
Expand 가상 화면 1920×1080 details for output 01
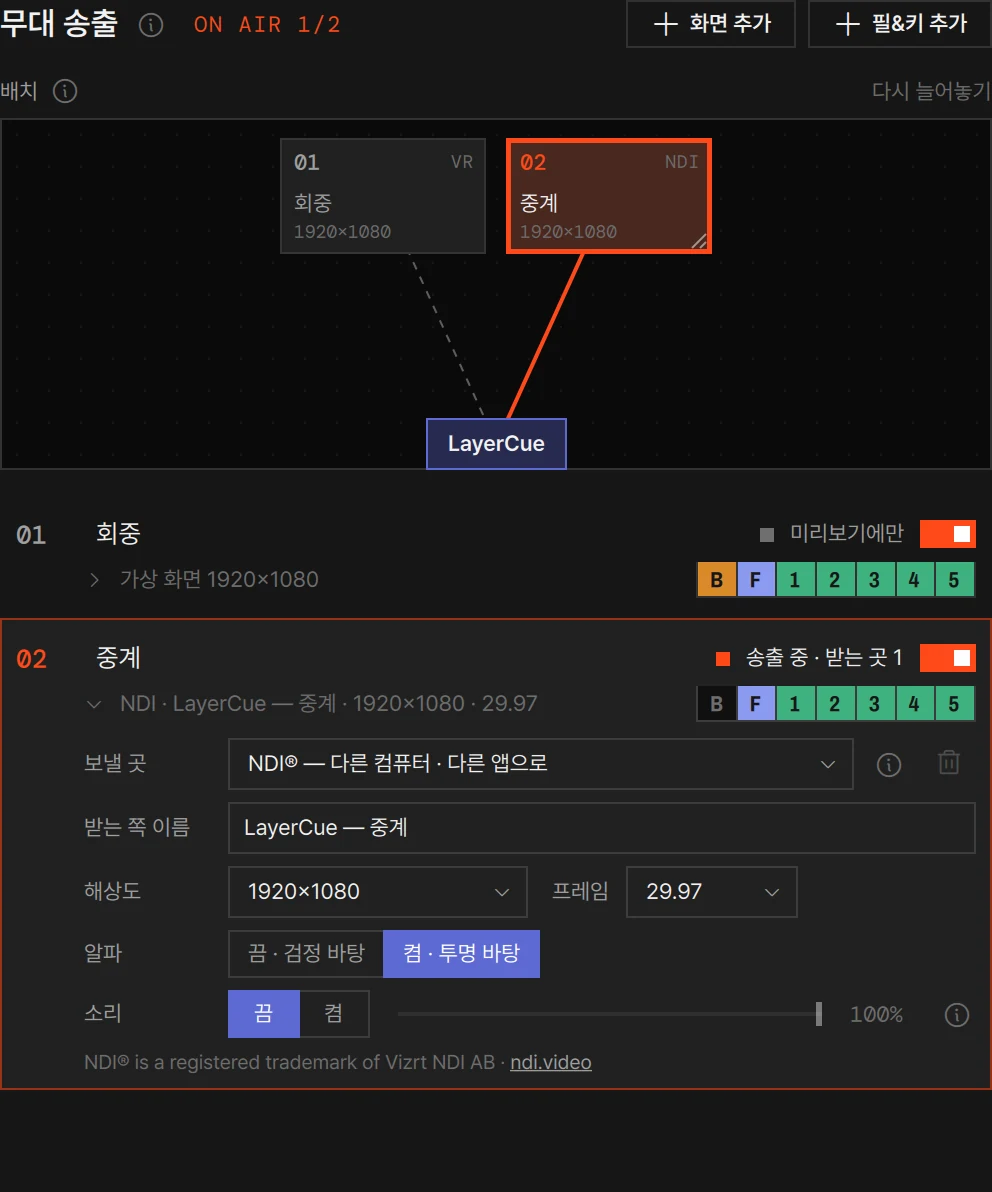[x=94, y=580]
